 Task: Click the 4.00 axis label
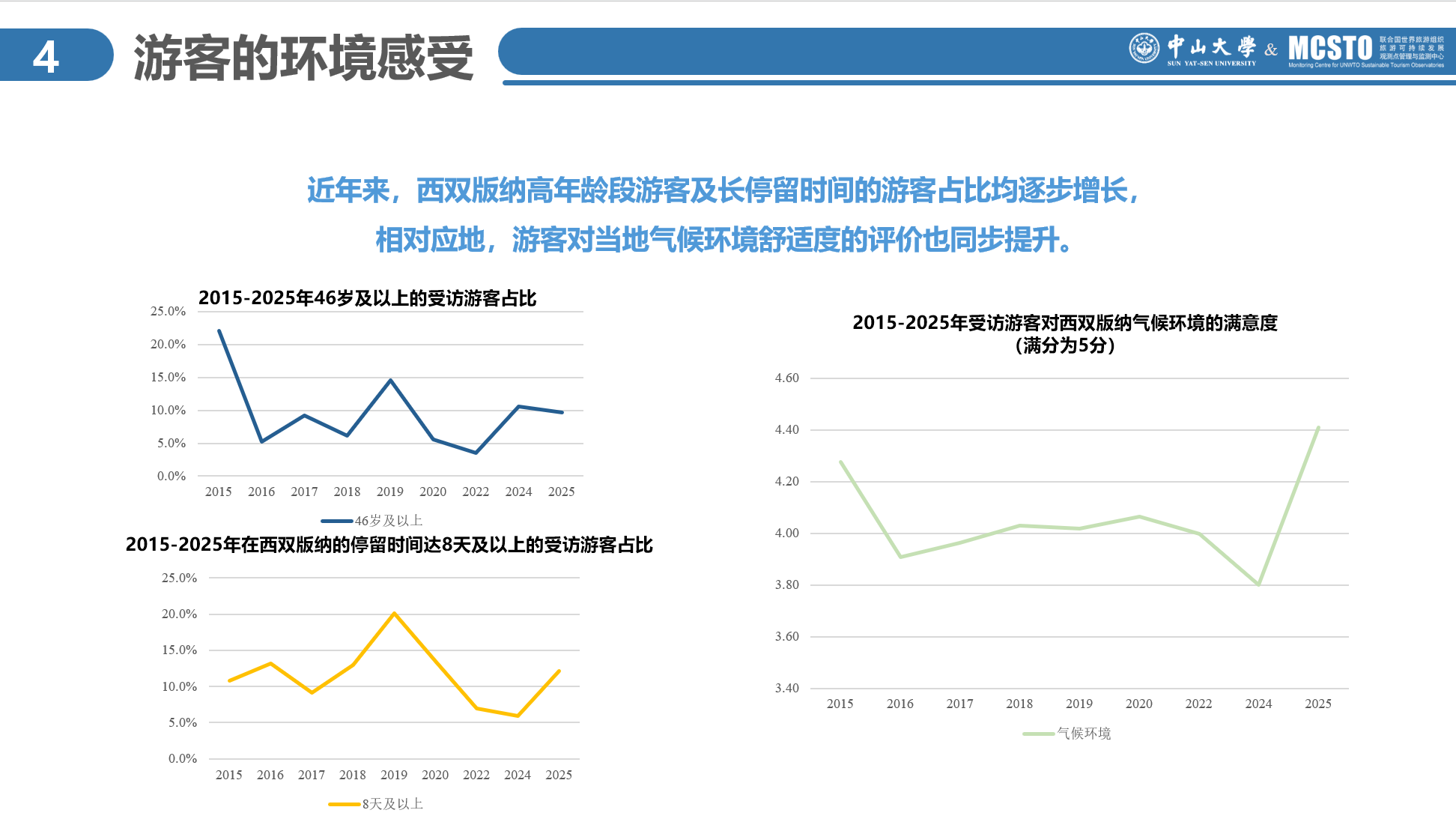point(786,534)
